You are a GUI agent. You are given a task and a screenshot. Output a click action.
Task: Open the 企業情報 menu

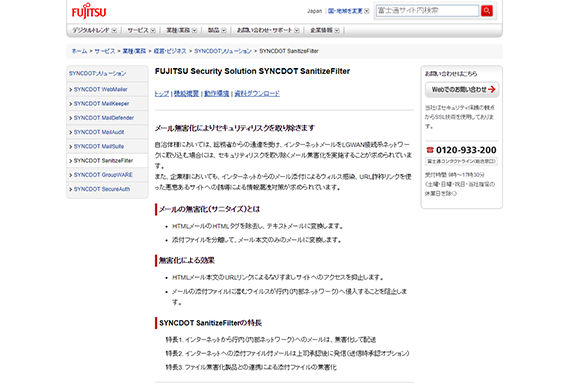point(324,30)
